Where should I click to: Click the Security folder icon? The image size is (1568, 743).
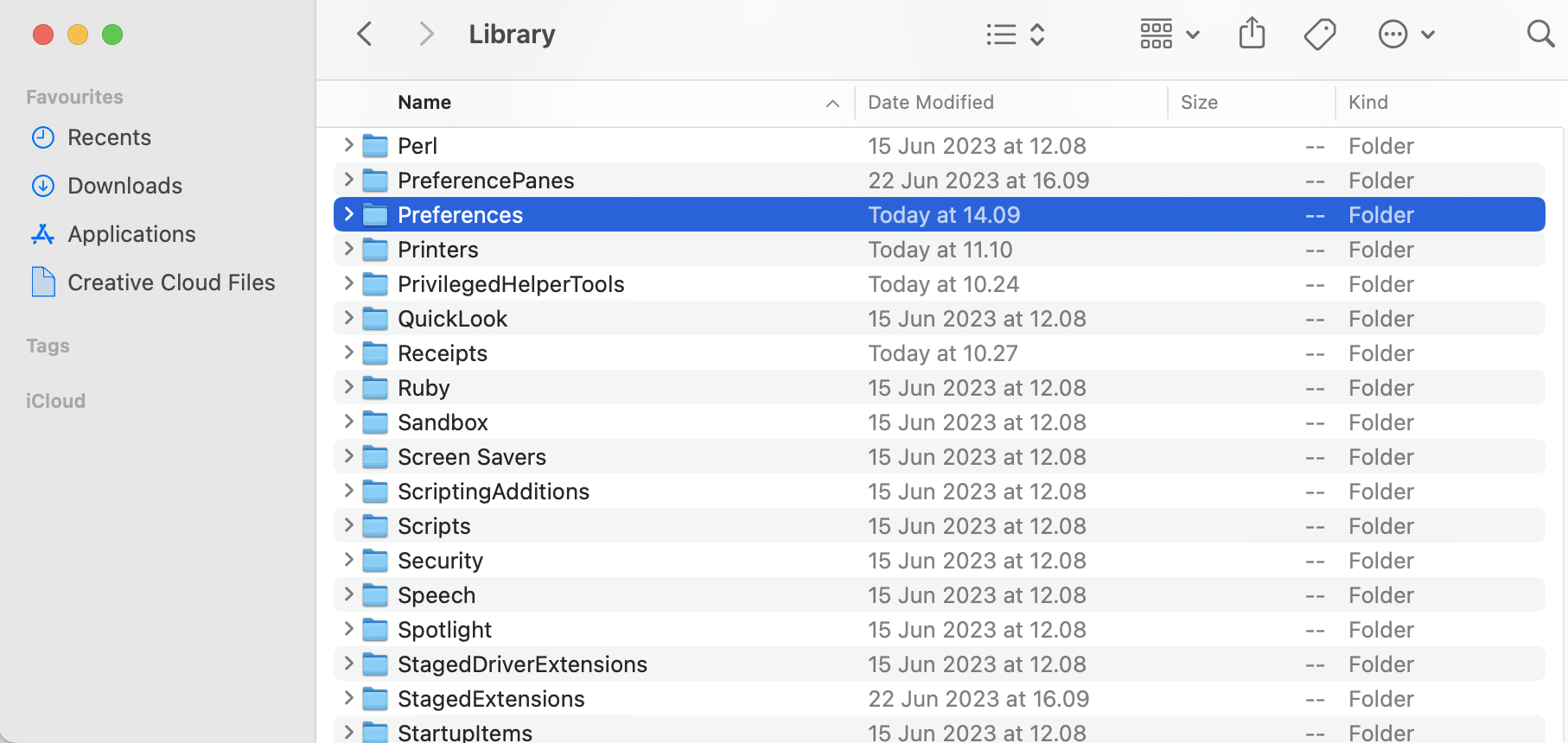pyautogui.click(x=375, y=561)
